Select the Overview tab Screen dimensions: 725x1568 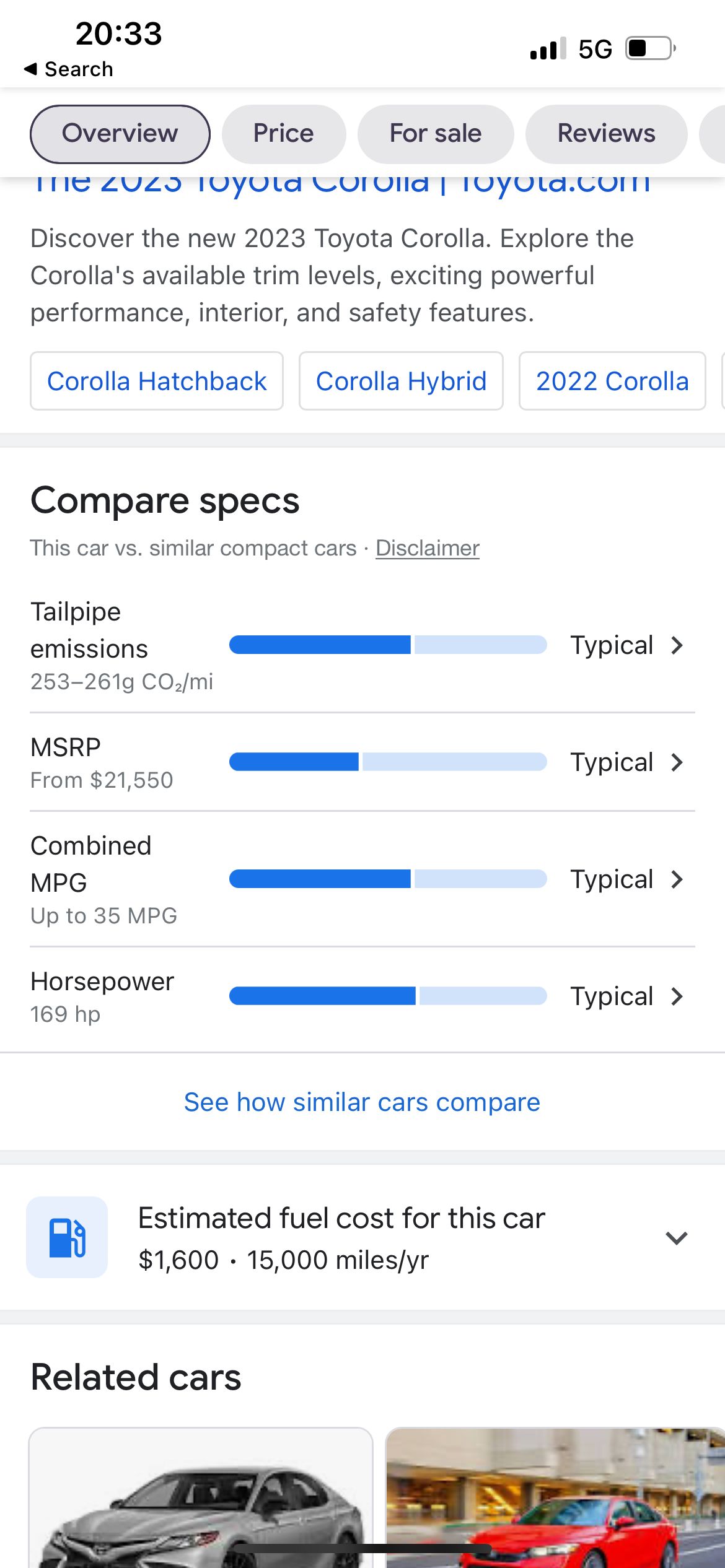point(120,134)
